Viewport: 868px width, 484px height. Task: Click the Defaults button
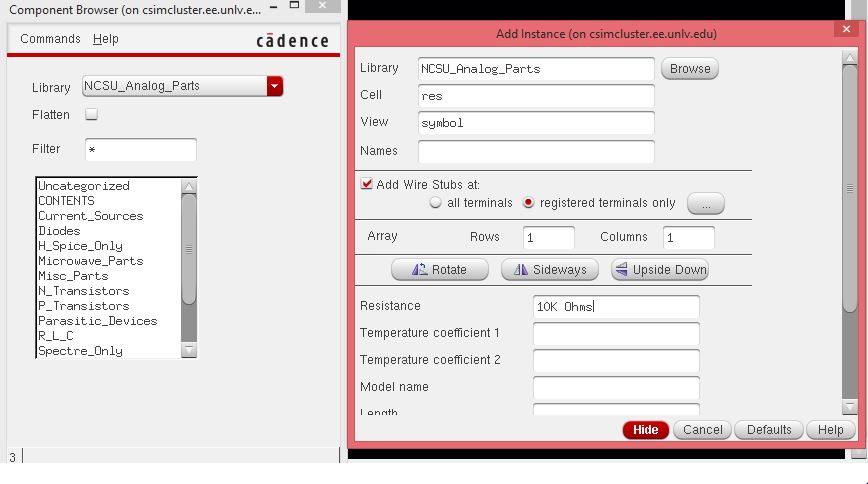click(769, 430)
